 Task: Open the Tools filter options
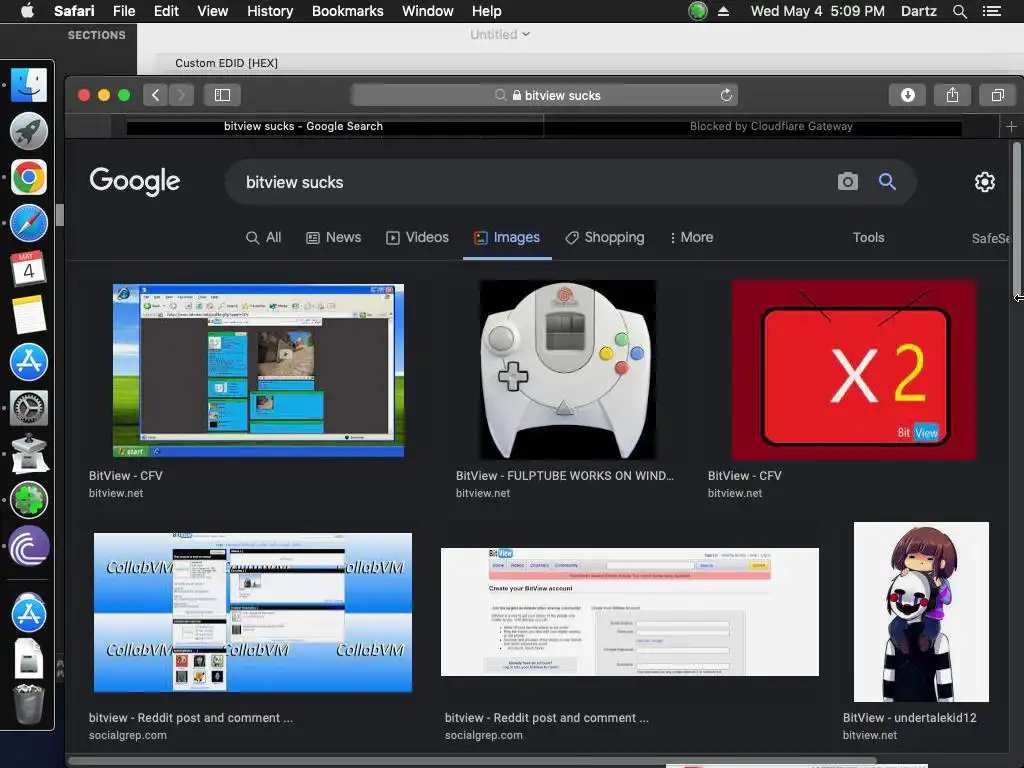[869, 238]
